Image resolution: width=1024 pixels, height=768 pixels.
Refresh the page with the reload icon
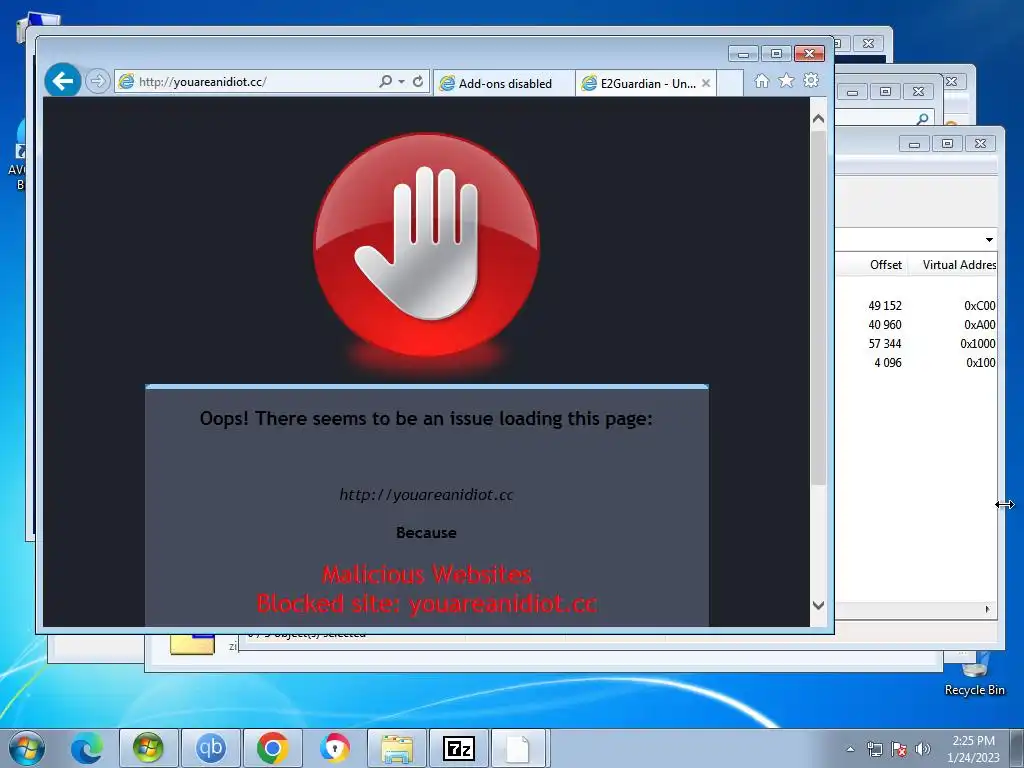[x=418, y=82]
